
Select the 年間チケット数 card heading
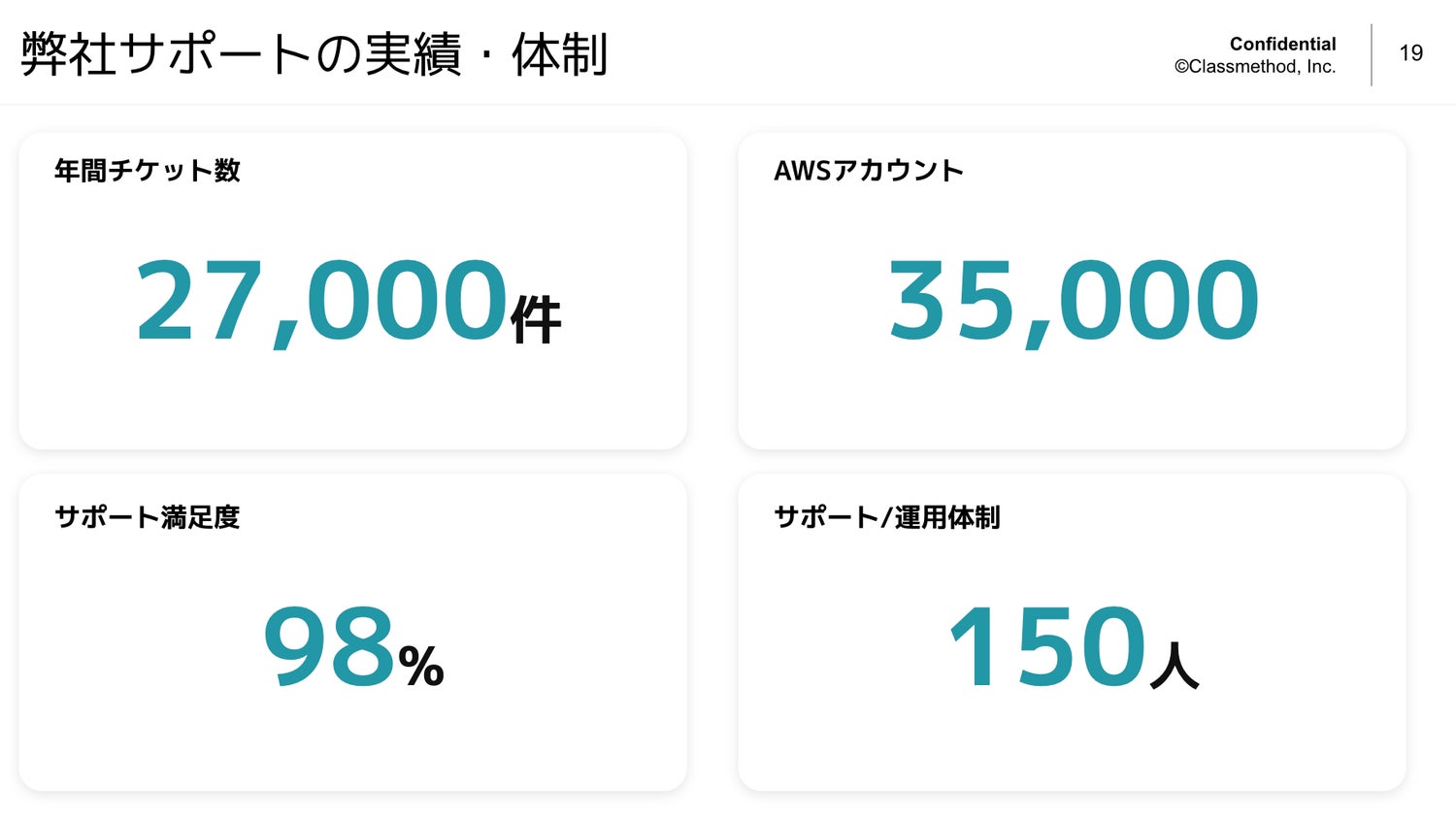(x=148, y=171)
